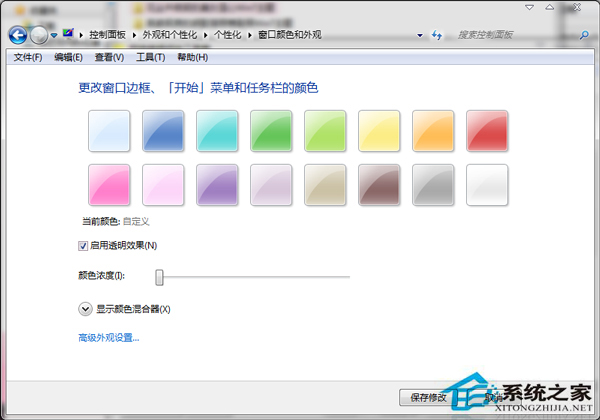Click the 当前颜色: 自定义 label
The image size is (600, 420).
pyautogui.click(x=116, y=221)
